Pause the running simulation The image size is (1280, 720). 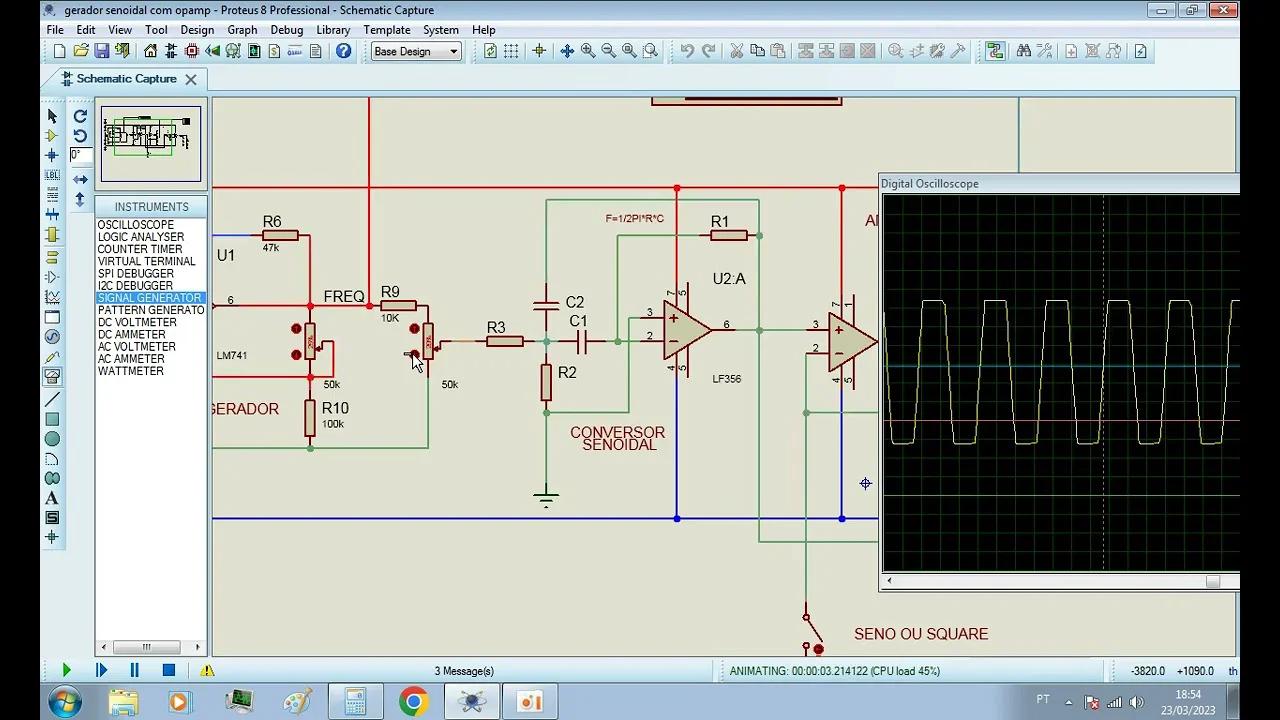point(134,671)
